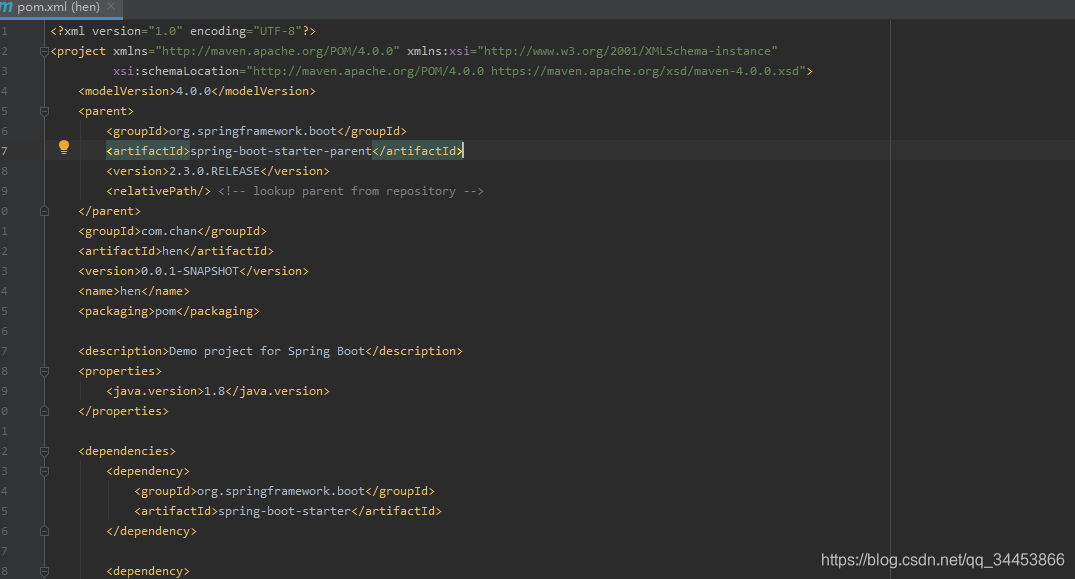Click the relativePath tag
This screenshot has width=1075, height=579.
click(158, 190)
